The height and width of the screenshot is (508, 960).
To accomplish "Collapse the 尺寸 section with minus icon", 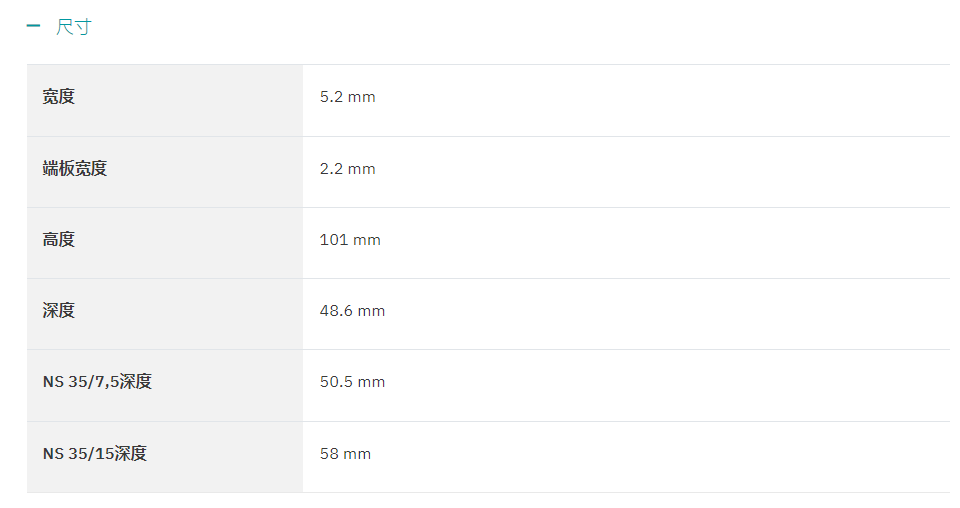I will (x=34, y=26).
